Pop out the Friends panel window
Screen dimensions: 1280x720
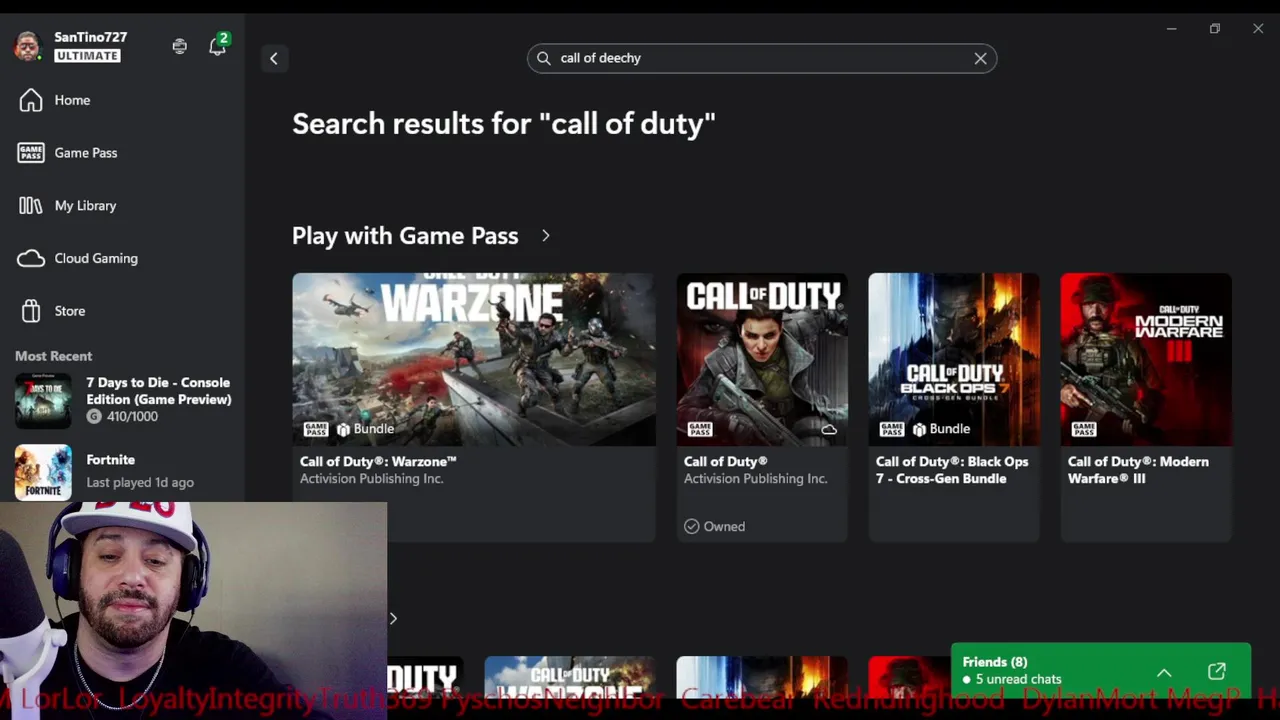coord(1217,672)
